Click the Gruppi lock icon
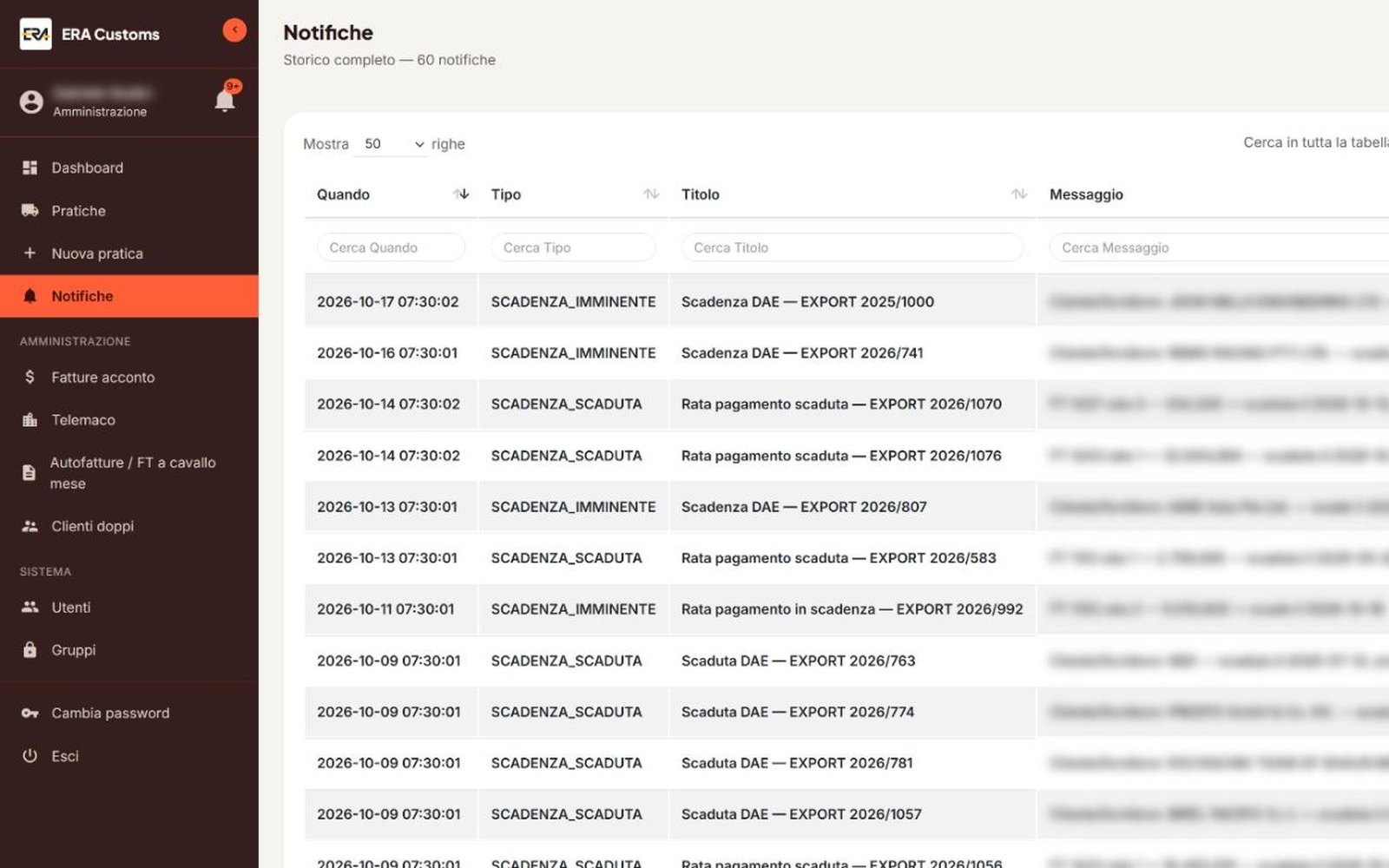This screenshot has height=868, width=1389. coord(30,649)
